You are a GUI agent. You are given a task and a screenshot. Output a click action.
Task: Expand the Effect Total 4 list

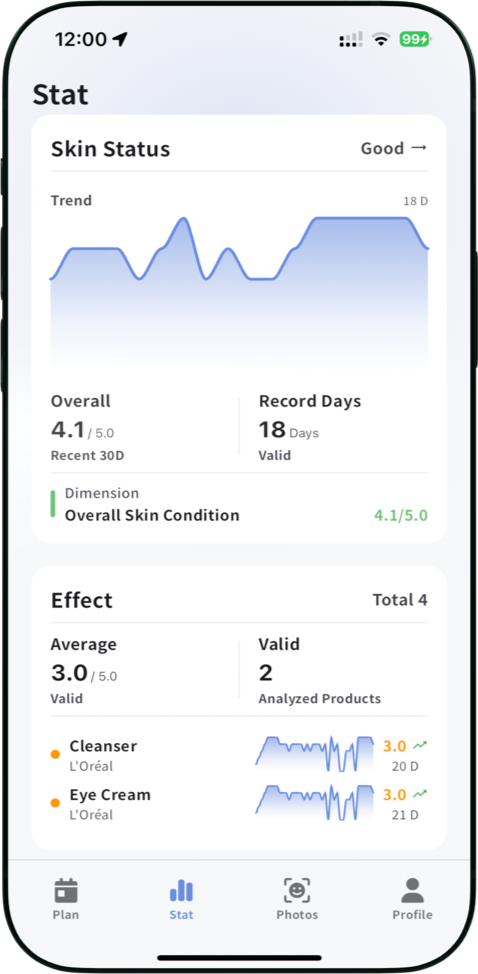pyautogui.click(x=400, y=600)
